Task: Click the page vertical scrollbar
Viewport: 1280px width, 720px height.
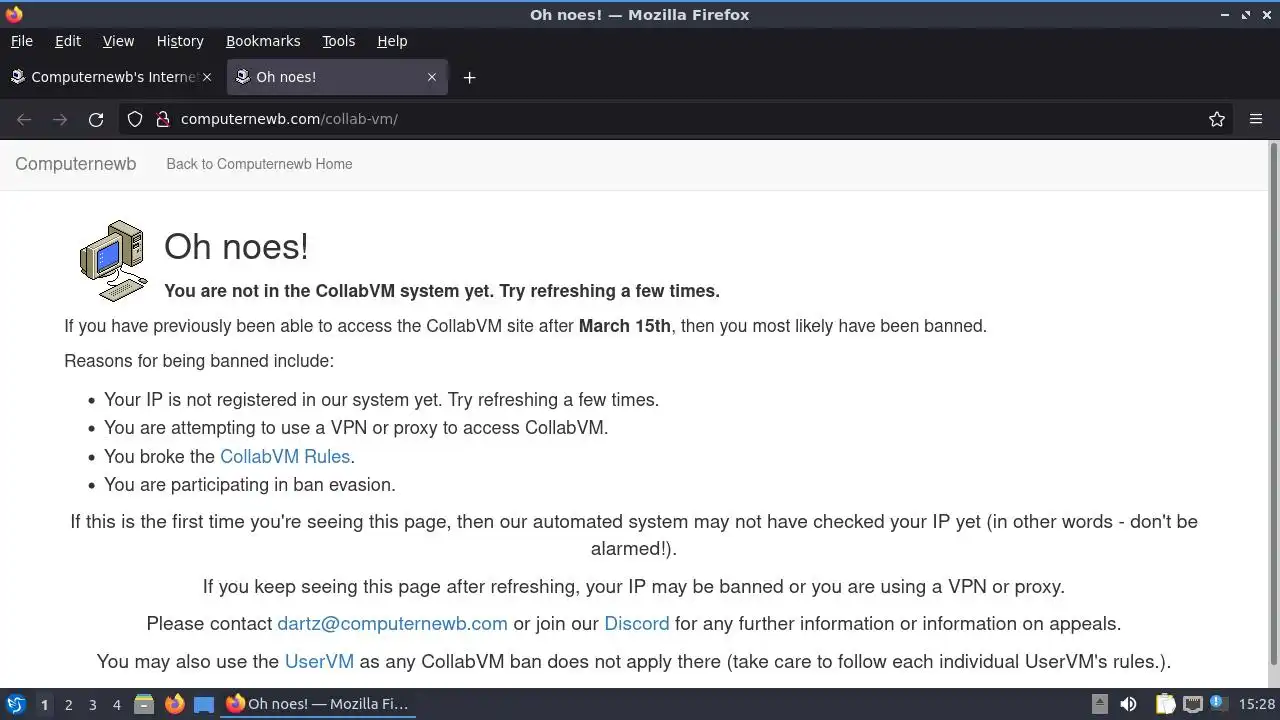Action: (1273, 404)
